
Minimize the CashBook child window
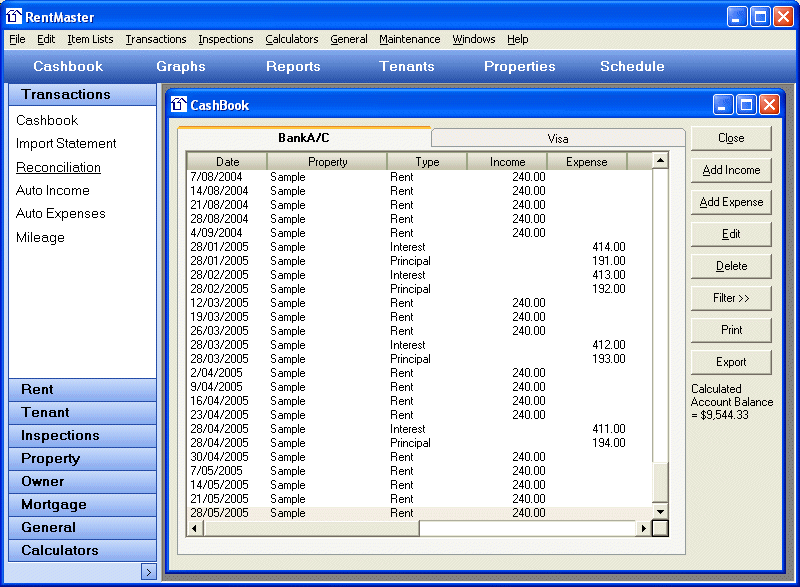(723, 105)
